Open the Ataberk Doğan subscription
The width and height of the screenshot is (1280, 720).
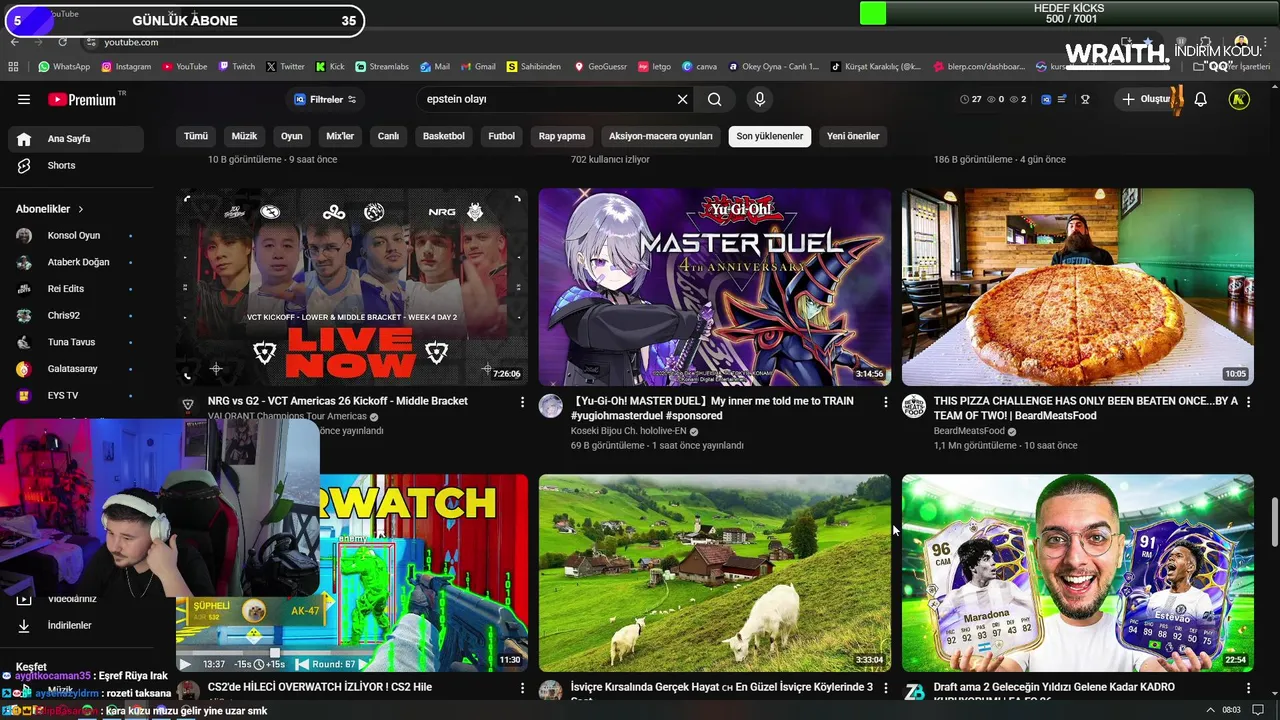pyautogui.click(x=76, y=262)
